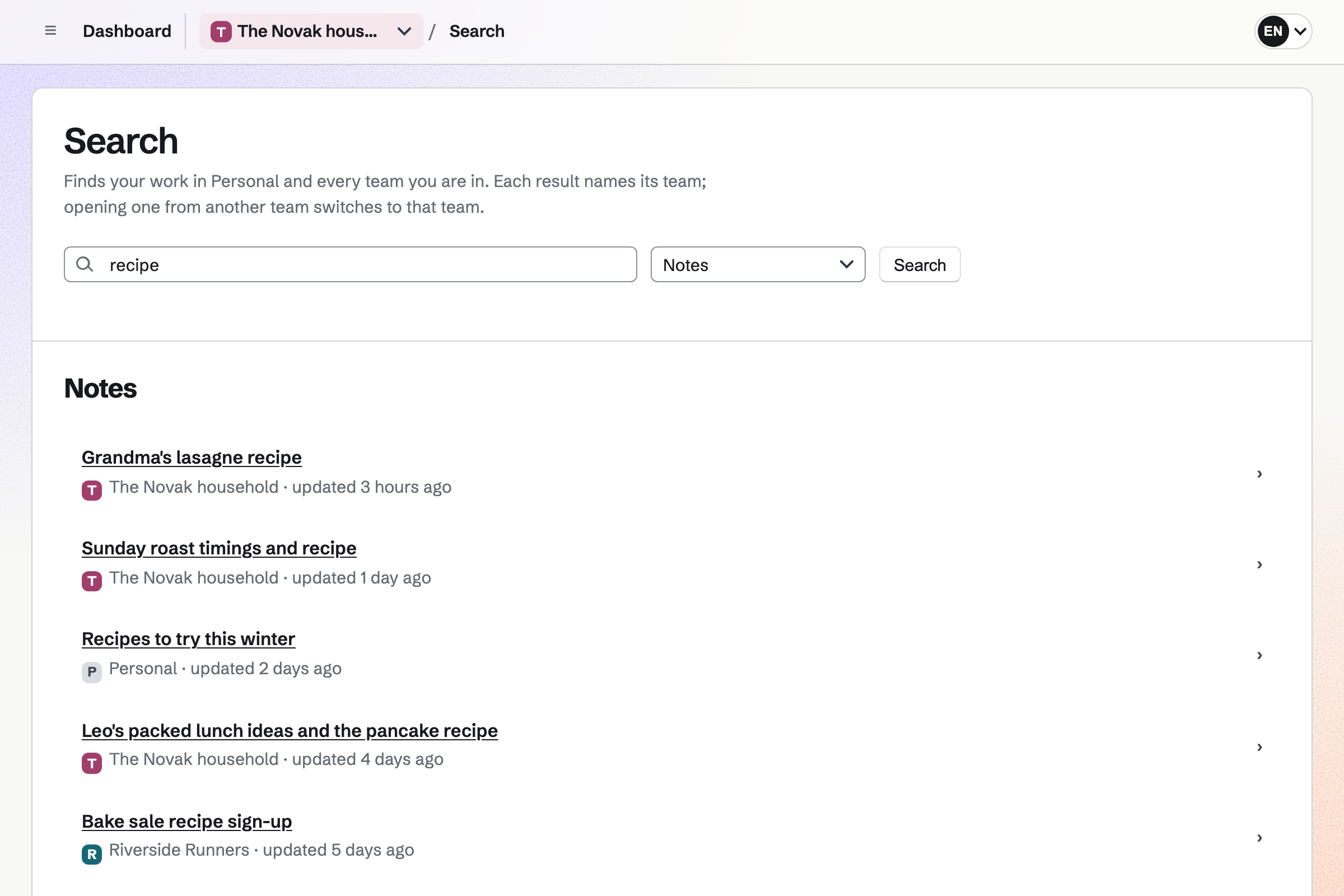Click the Search breadcrumb

coord(477,31)
